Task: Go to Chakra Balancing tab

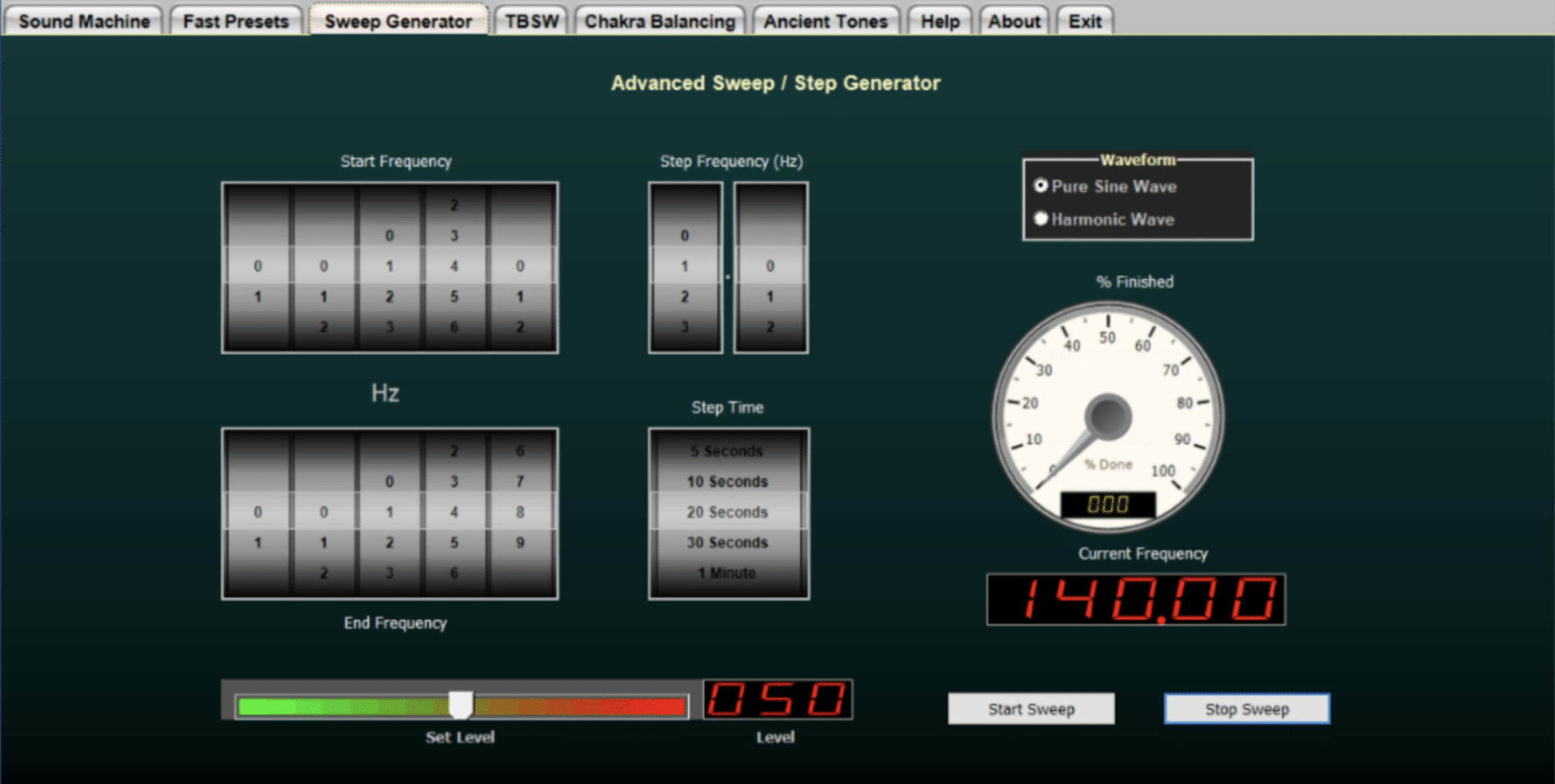Action: pos(660,20)
